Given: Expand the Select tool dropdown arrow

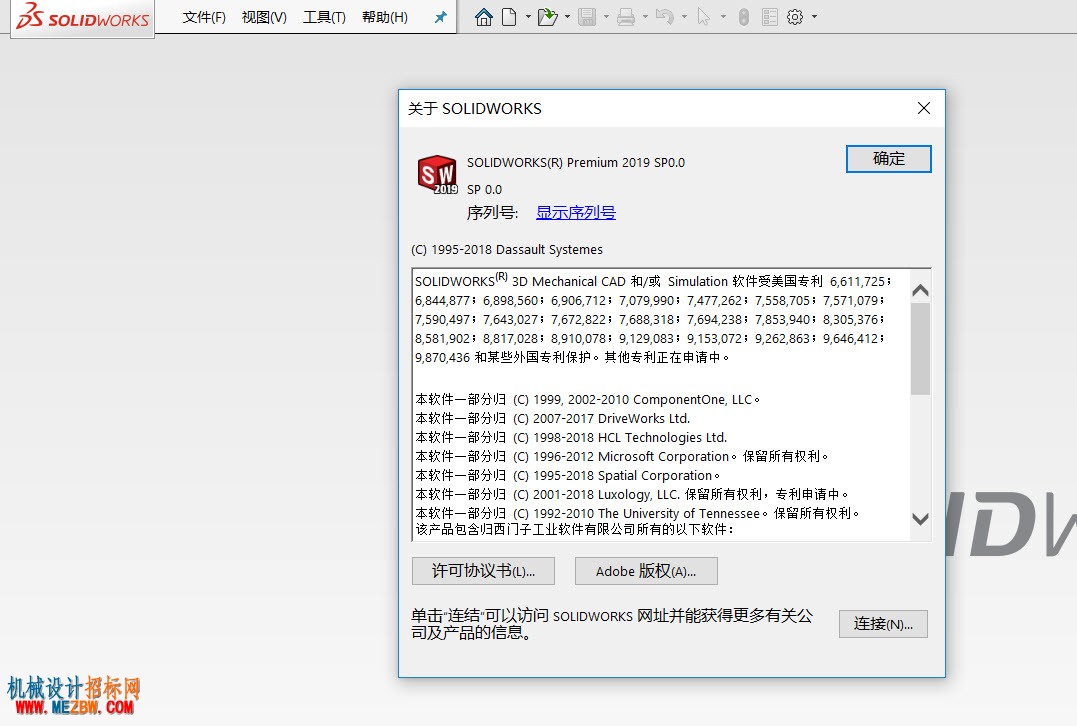Looking at the screenshot, I should pos(723,17).
